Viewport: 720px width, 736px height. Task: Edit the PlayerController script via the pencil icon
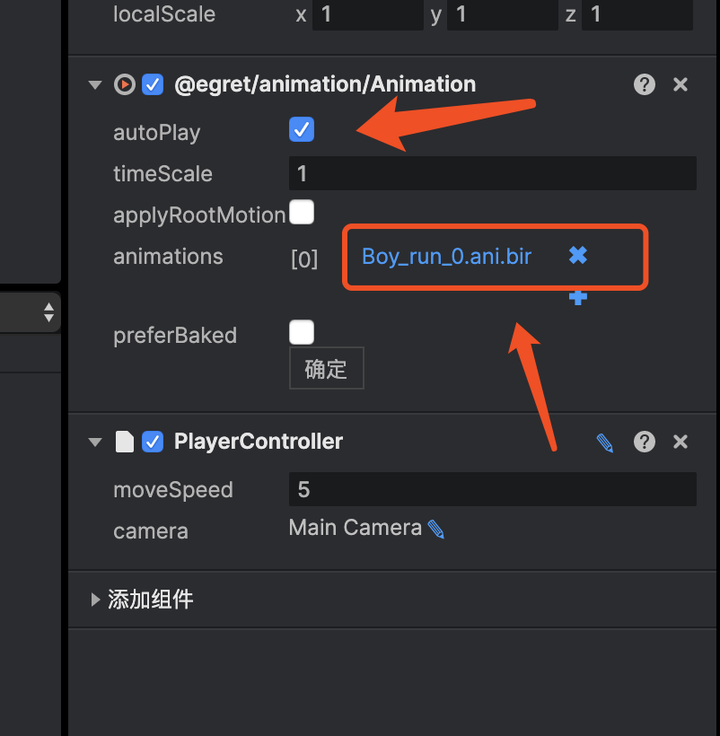(x=605, y=443)
